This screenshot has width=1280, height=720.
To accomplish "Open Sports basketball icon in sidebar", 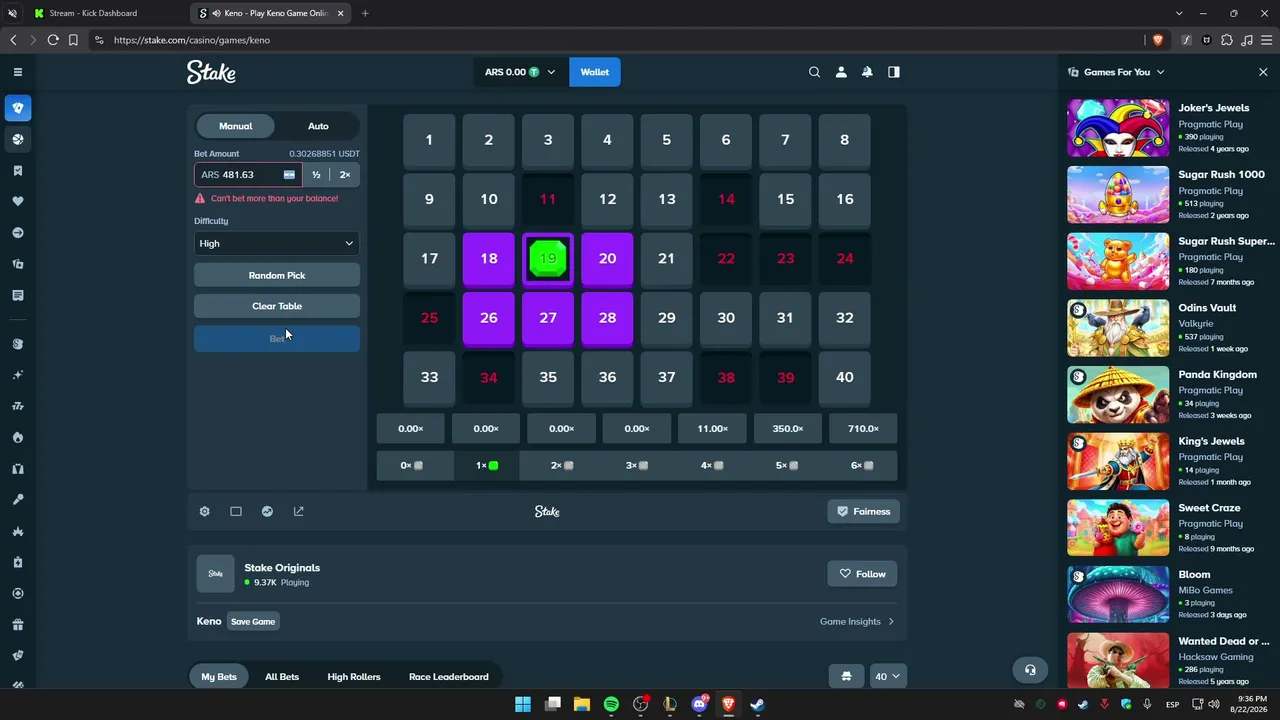I will pyautogui.click(x=18, y=139).
